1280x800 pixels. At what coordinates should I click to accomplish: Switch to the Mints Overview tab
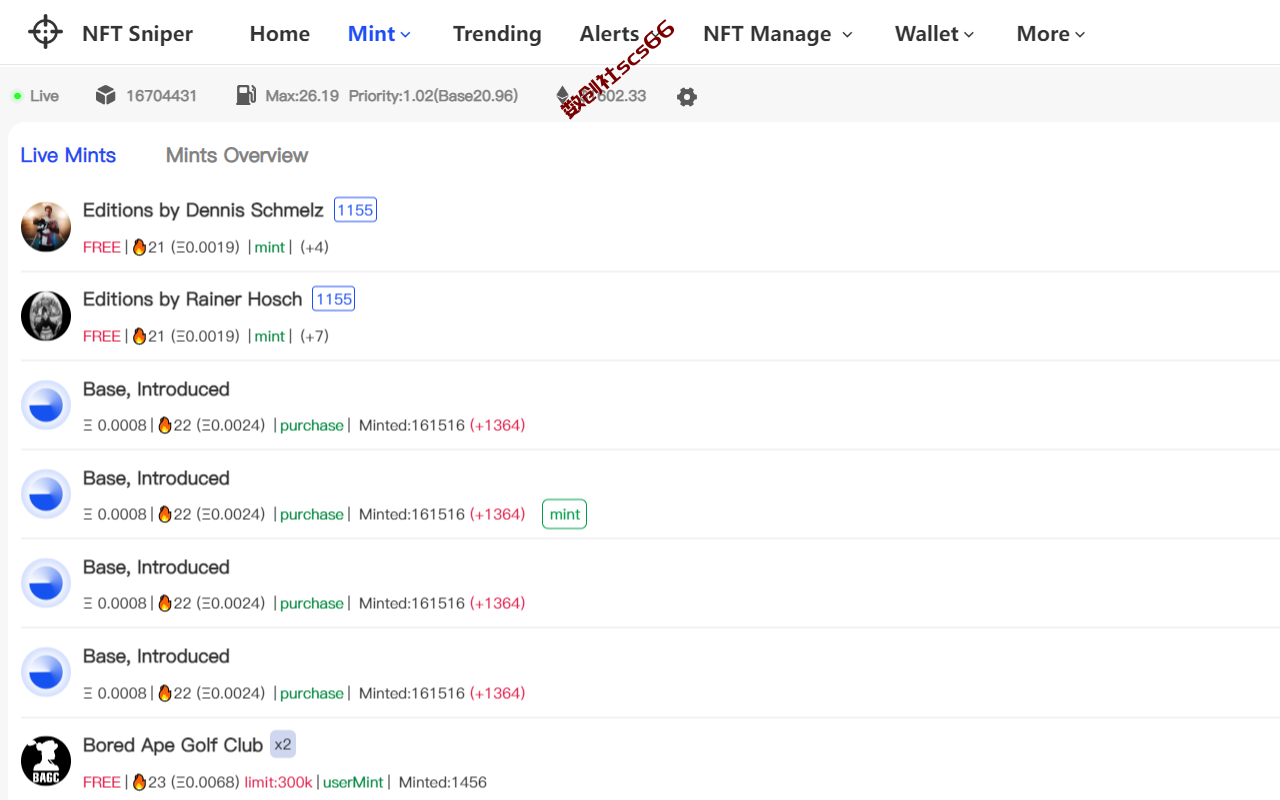click(x=237, y=155)
